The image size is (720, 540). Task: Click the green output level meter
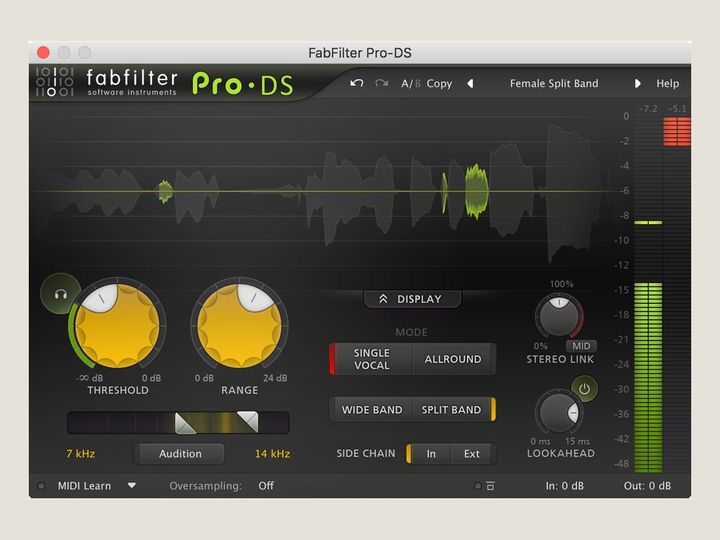click(648, 377)
